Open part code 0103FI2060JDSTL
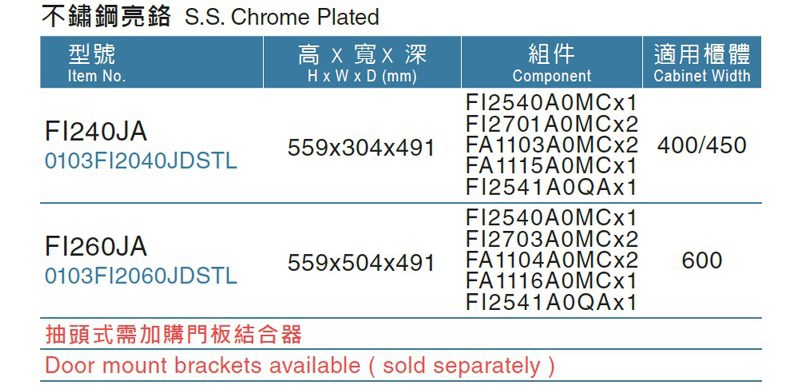This screenshot has width=800, height=392. click(x=141, y=276)
